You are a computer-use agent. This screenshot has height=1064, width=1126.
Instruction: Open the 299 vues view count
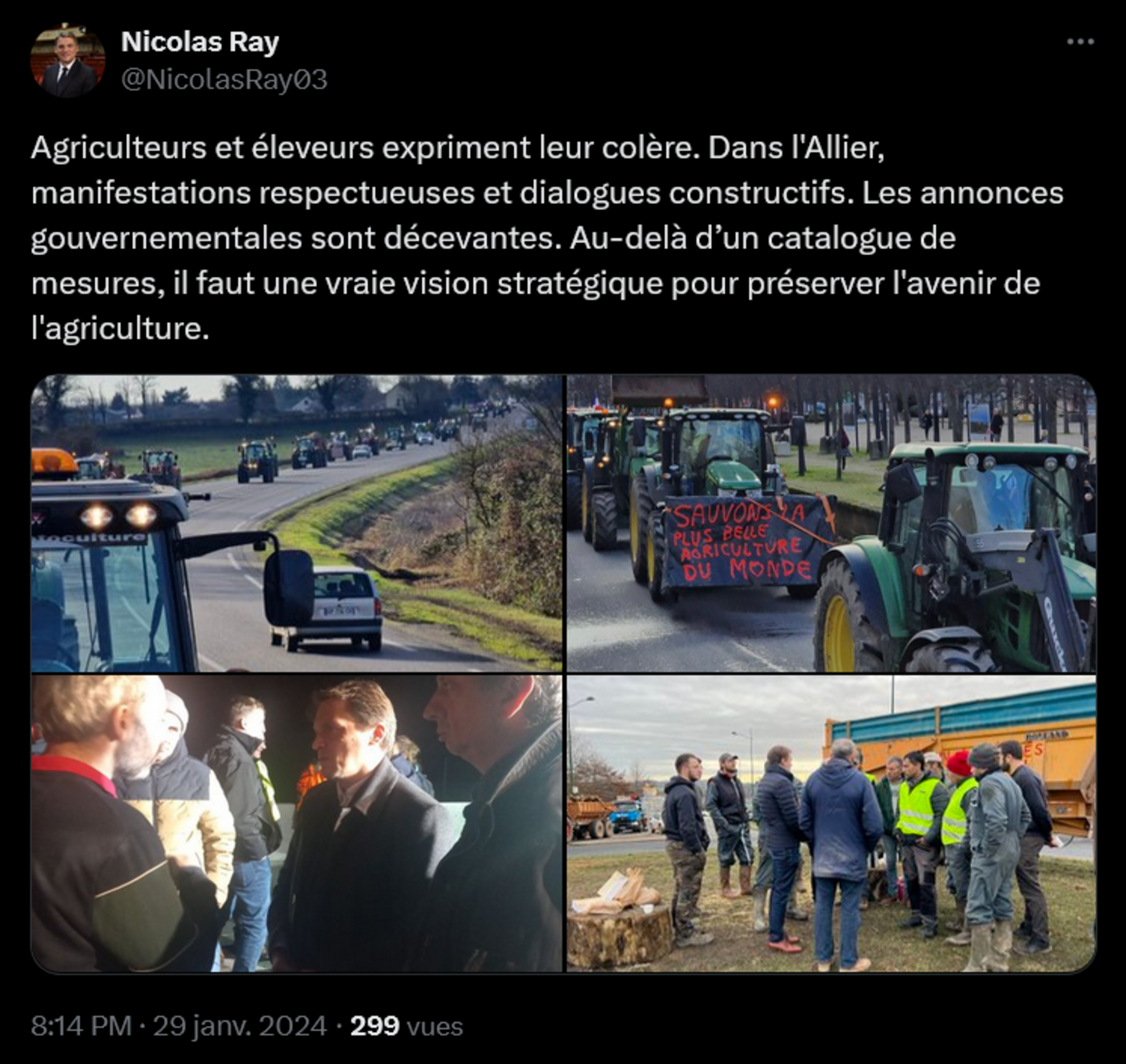tap(406, 1026)
